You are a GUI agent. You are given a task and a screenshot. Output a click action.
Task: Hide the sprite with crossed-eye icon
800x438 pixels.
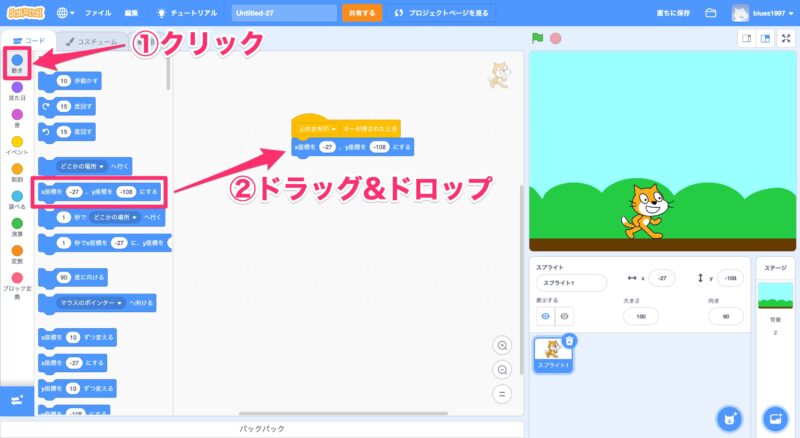565,316
